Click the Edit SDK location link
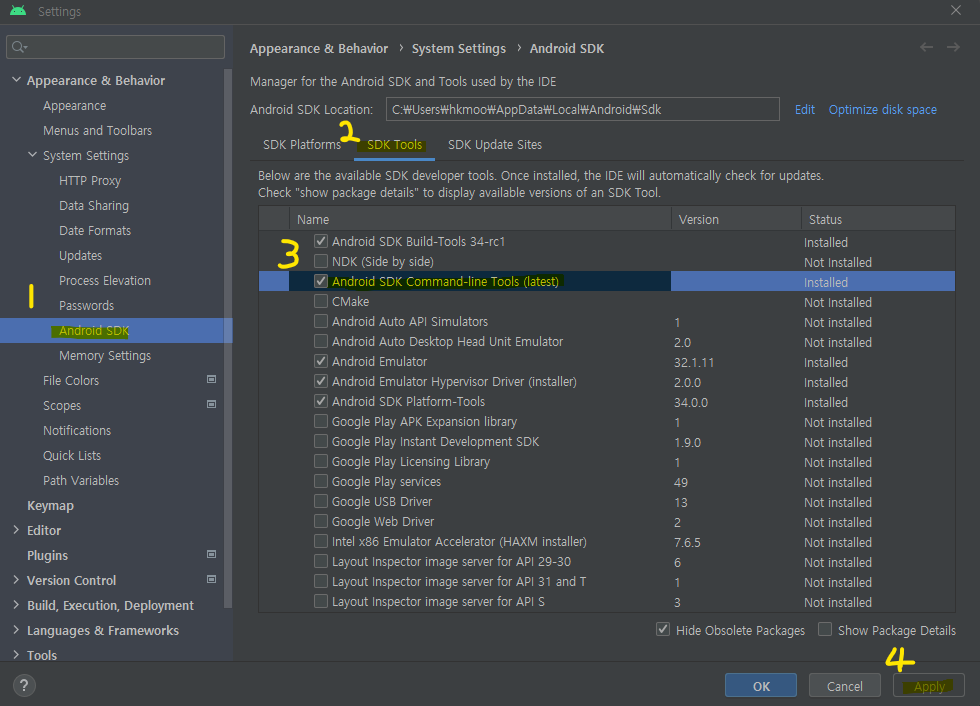 coord(804,109)
